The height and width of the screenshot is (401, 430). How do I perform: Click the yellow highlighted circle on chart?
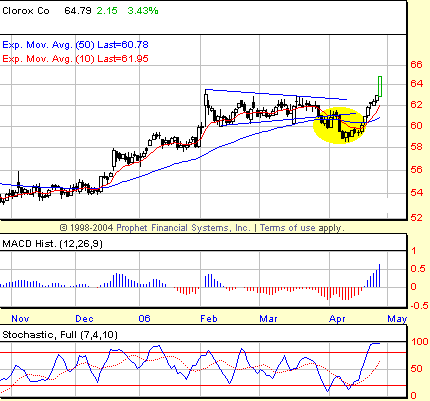coord(339,125)
